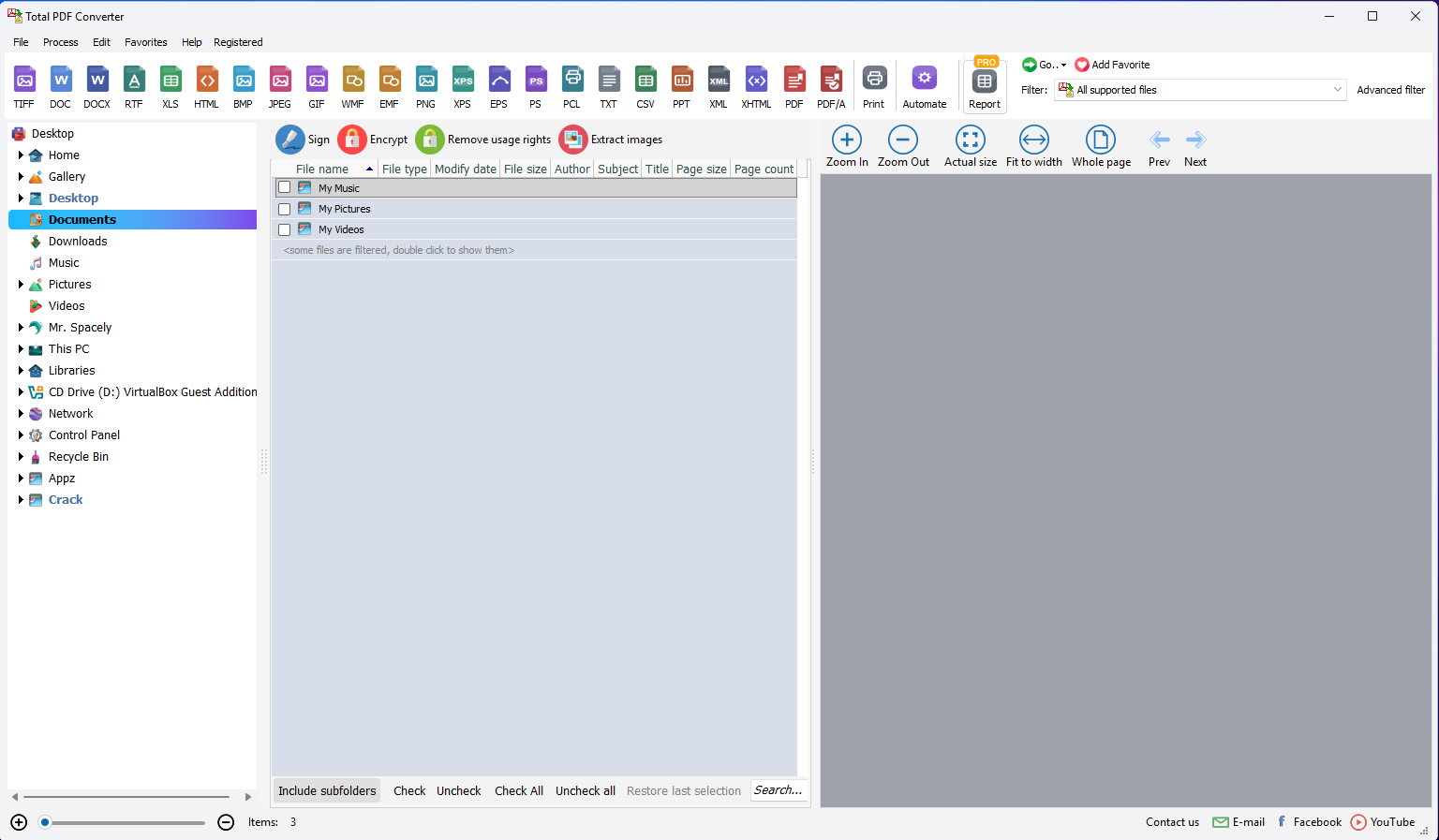1439x840 pixels.
Task: Launch the Automate tool
Action: tap(925, 88)
